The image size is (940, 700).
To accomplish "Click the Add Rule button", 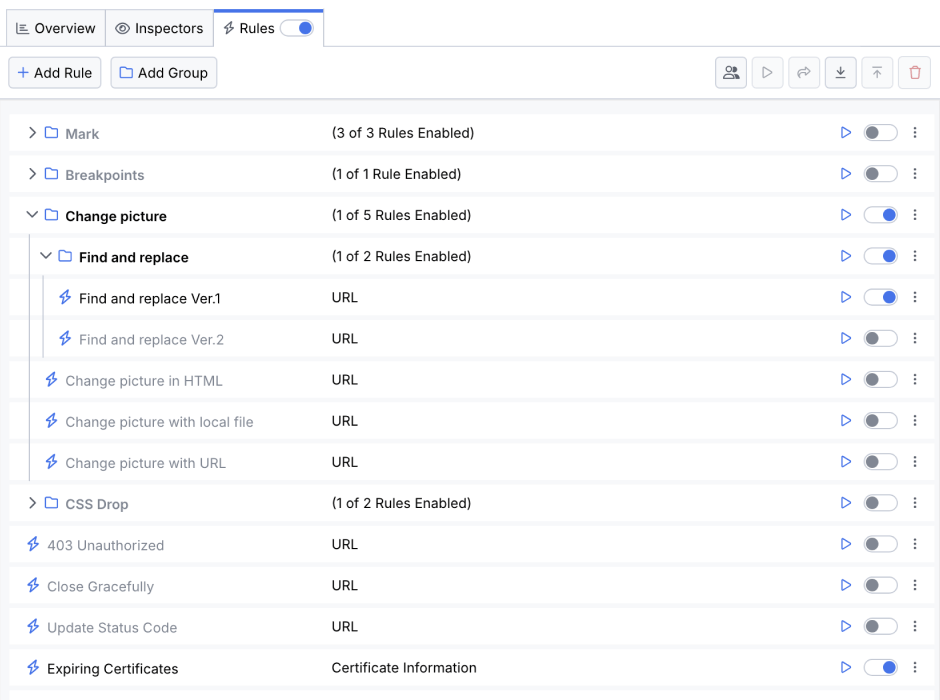I will 54,72.
